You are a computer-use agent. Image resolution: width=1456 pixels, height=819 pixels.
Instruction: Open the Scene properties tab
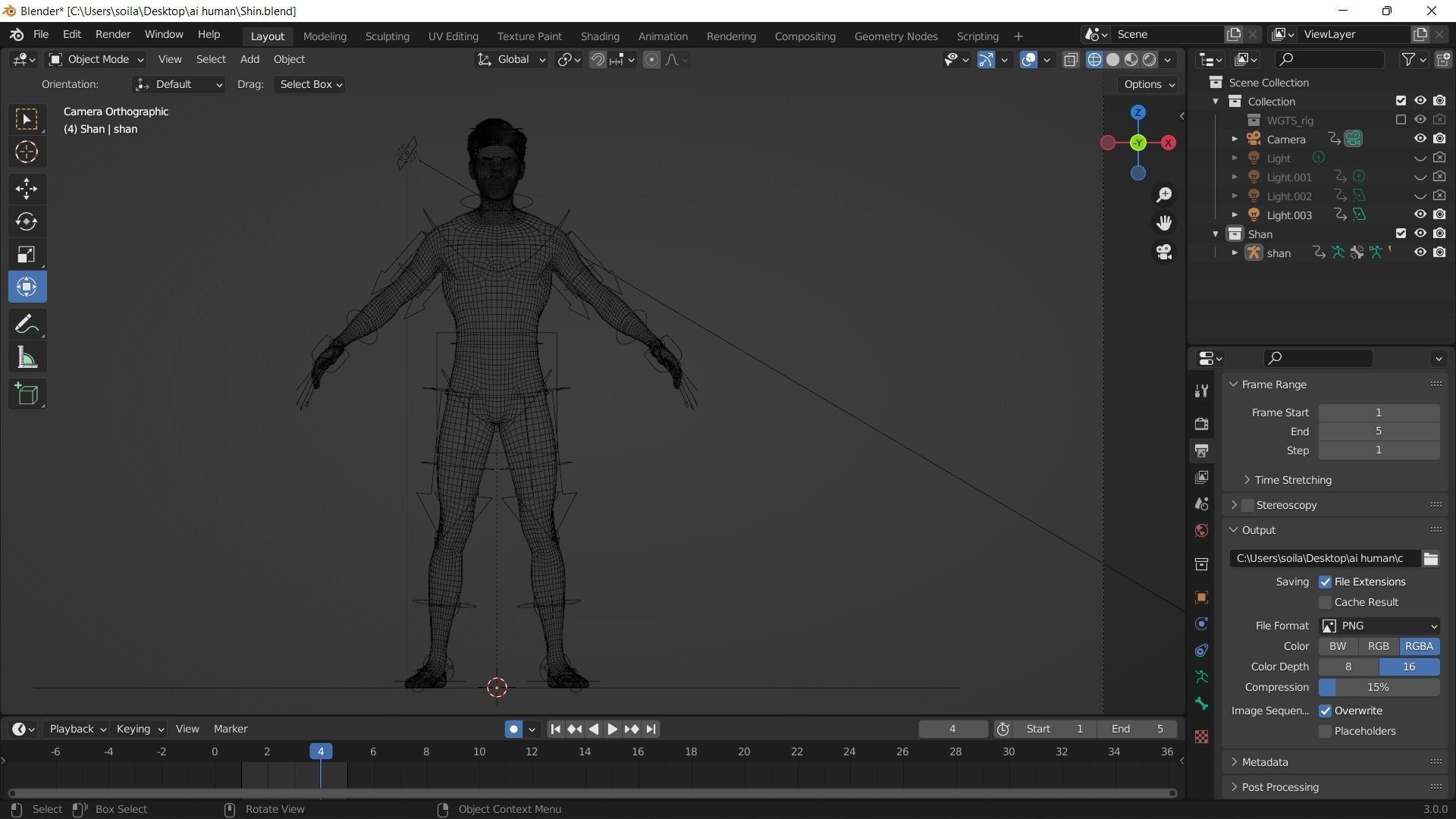(1201, 504)
